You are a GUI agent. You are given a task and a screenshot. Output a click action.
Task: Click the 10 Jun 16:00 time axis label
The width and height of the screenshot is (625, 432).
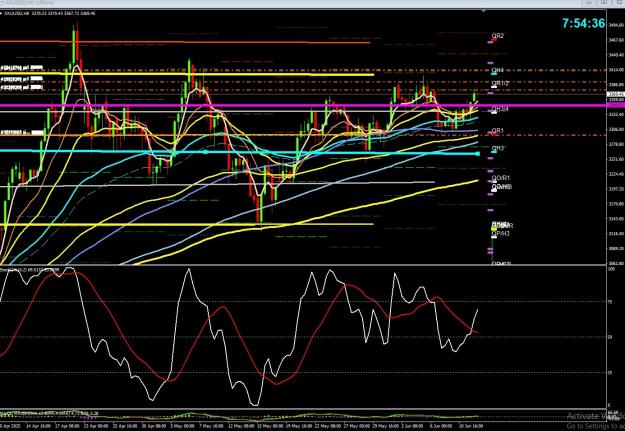click(x=470, y=426)
